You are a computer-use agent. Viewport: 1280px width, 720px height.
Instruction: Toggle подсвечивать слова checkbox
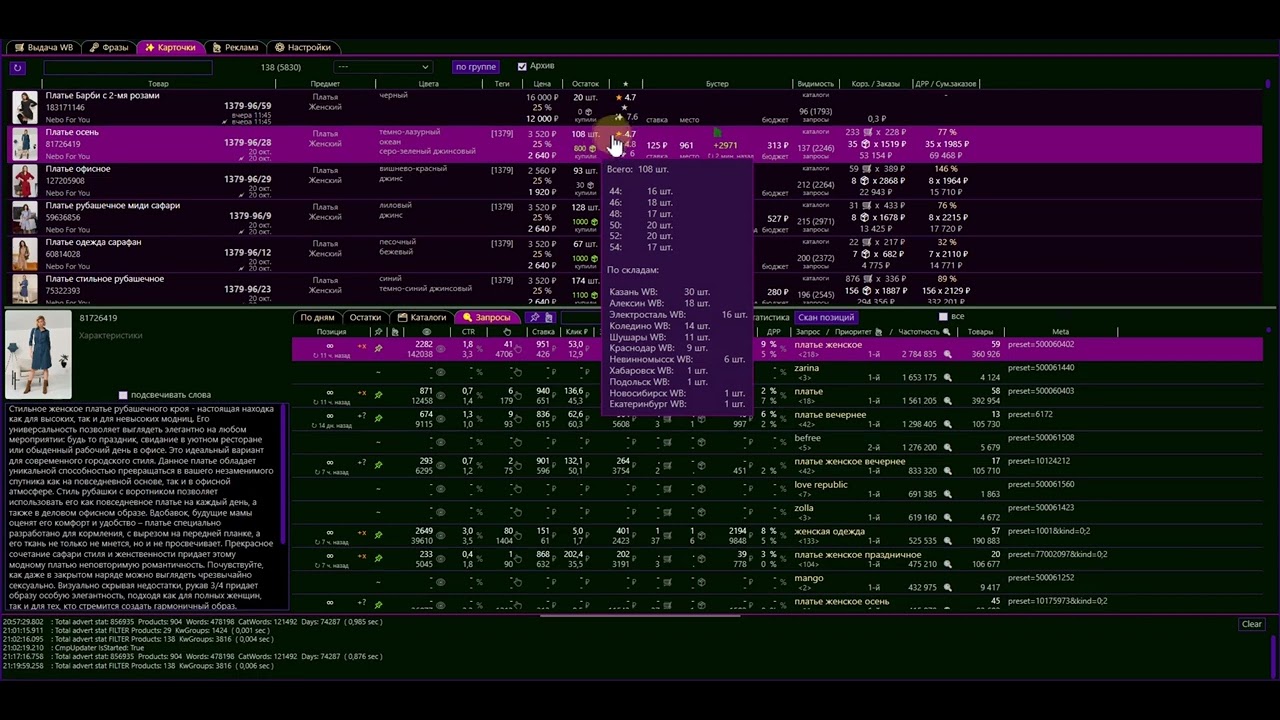point(123,395)
